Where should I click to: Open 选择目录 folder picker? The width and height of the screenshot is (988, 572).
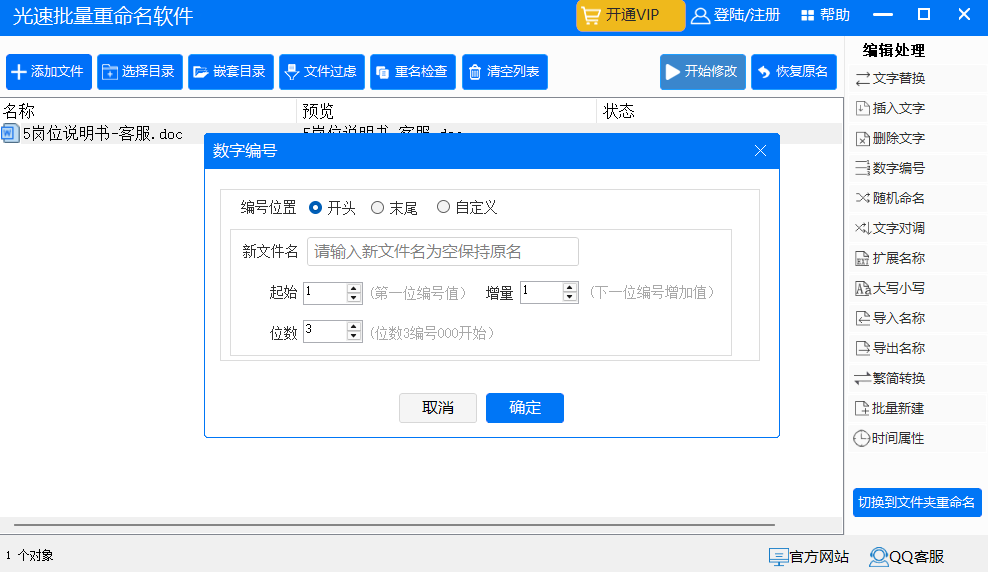[140, 72]
